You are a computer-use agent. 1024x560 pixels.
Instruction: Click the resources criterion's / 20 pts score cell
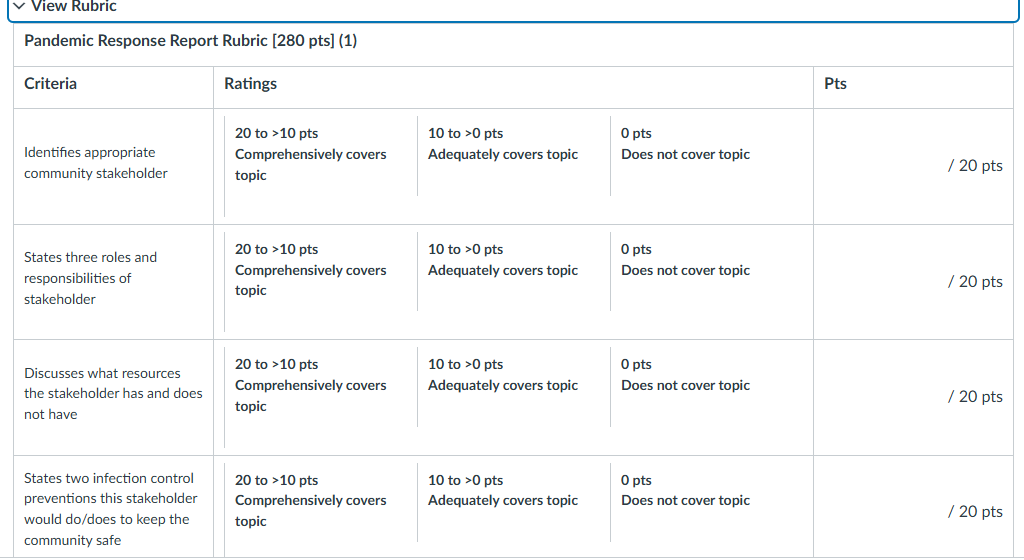click(974, 397)
